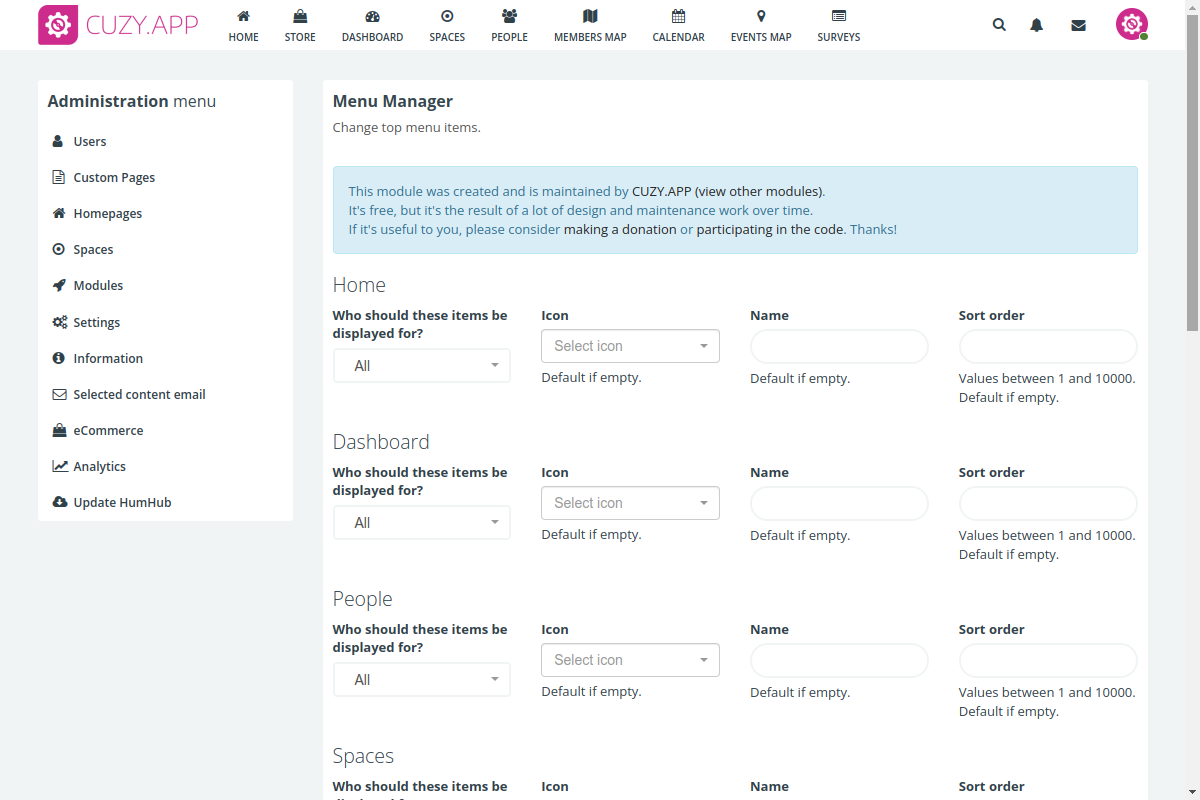Open the Store bag icon
Image resolution: width=1200 pixels, height=800 pixels.
pyautogui.click(x=299, y=17)
